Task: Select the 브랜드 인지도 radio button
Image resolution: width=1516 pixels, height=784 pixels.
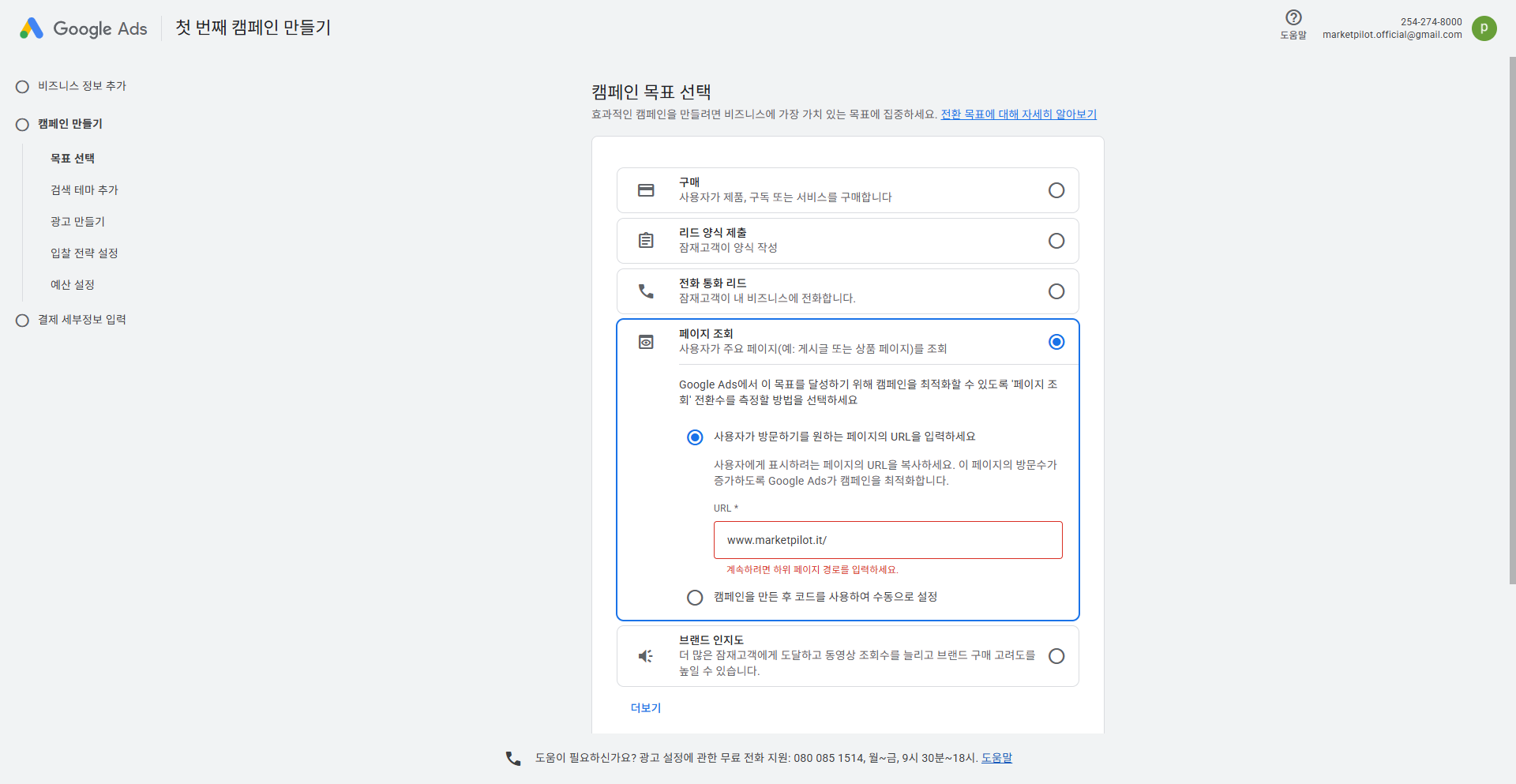Action: (x=1056, y=656)
